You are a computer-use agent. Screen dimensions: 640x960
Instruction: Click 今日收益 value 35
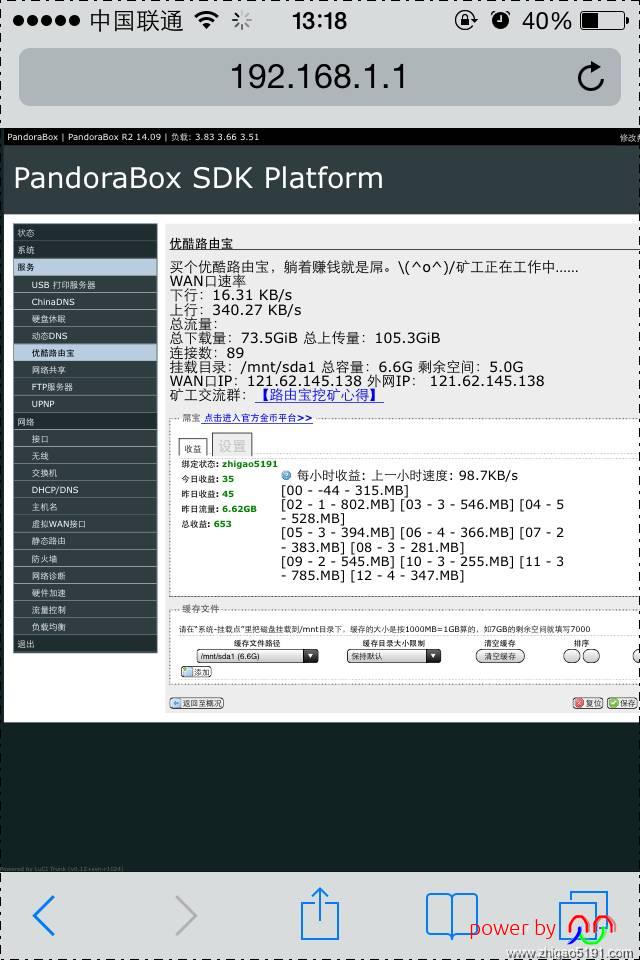point(228,479)
